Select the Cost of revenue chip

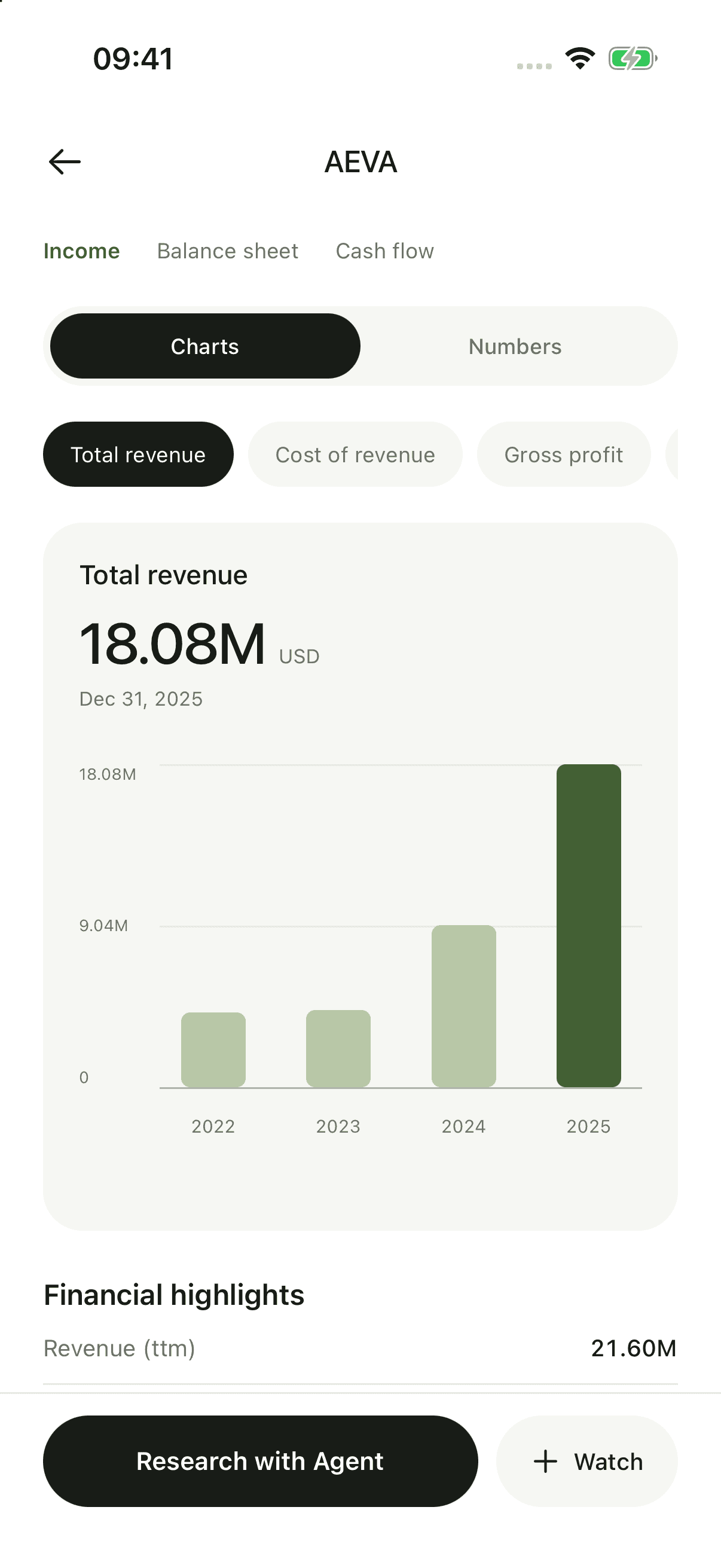pyautogui.click(x=355, y=454)
